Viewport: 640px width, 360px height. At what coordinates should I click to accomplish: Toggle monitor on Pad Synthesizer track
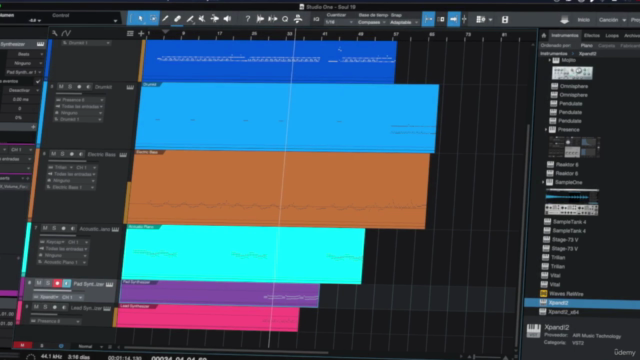67,283
